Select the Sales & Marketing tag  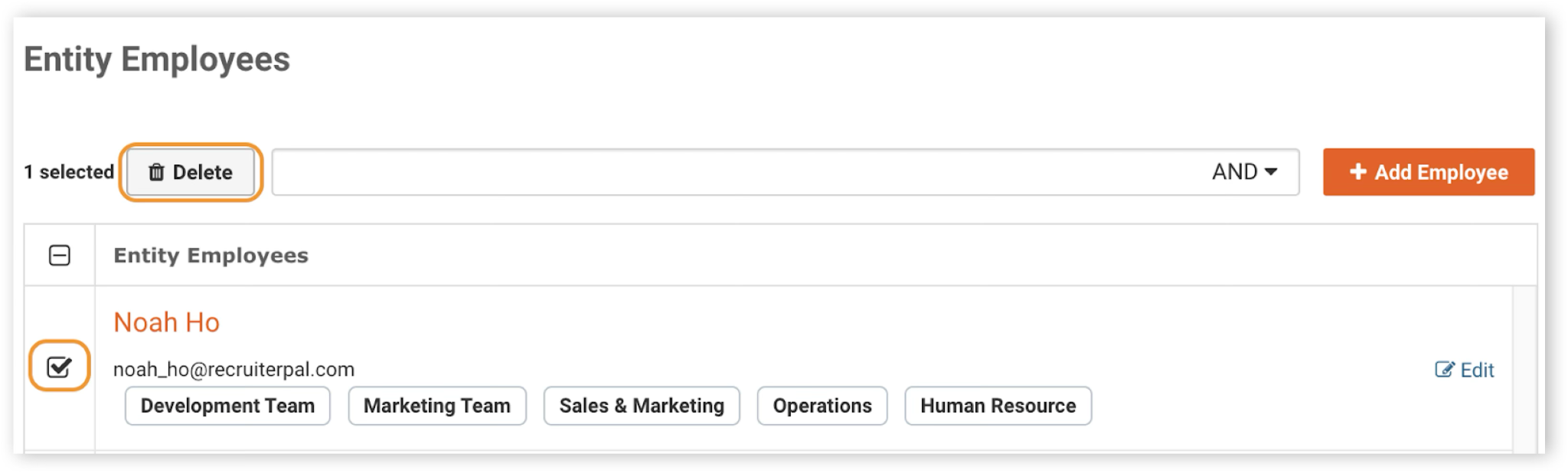point(642,406)
